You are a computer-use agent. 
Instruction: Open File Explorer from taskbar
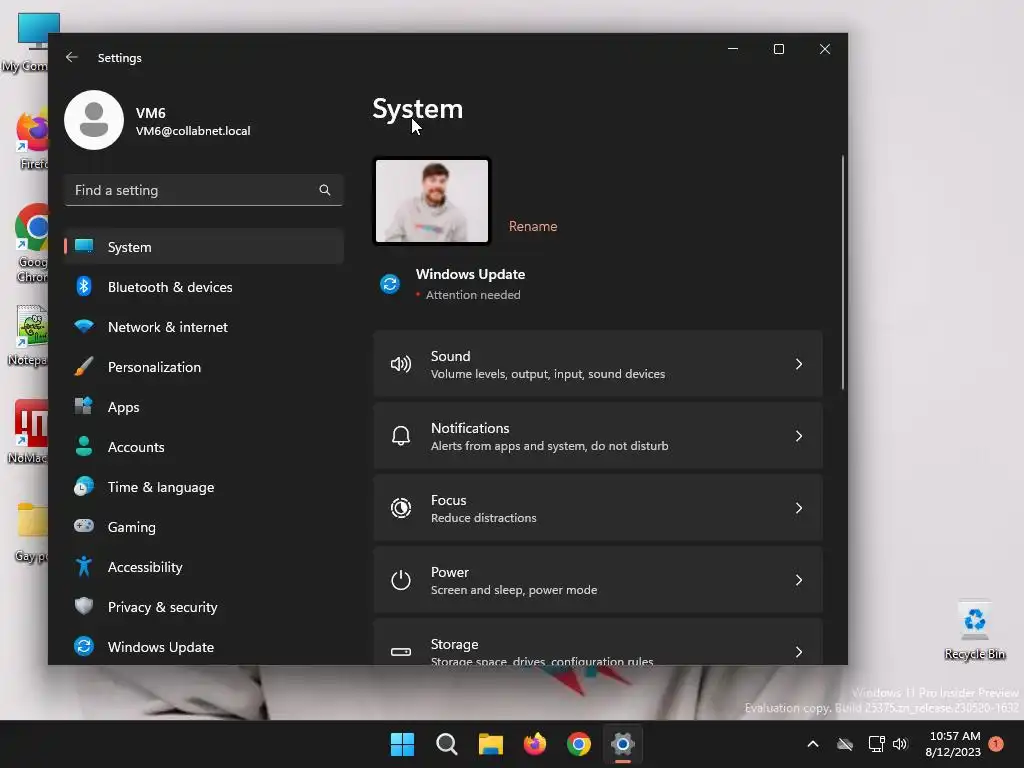click(x=490, y=744)
